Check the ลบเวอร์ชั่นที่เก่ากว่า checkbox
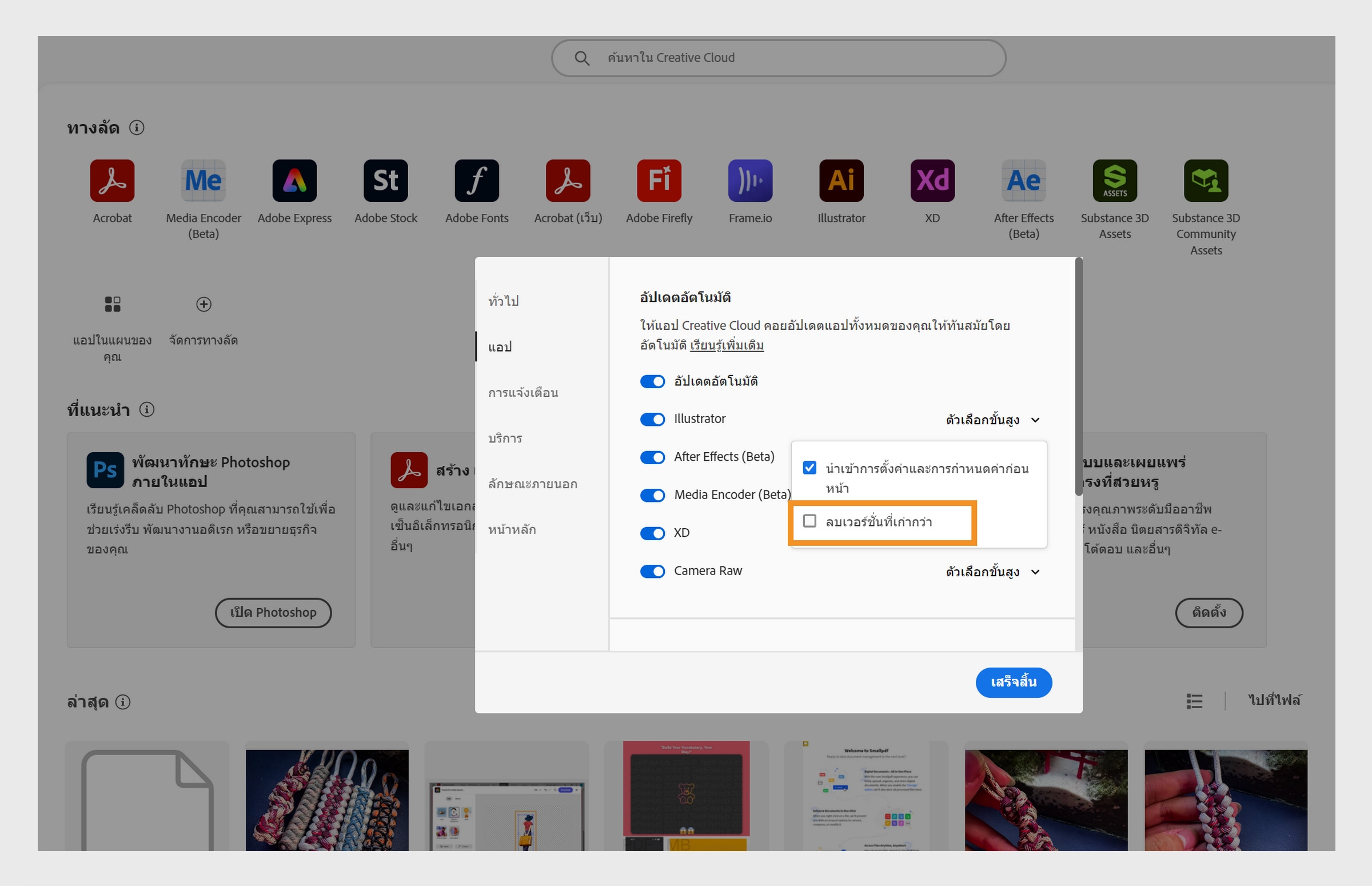This screenshot has height=886, width=1372. 809,521
